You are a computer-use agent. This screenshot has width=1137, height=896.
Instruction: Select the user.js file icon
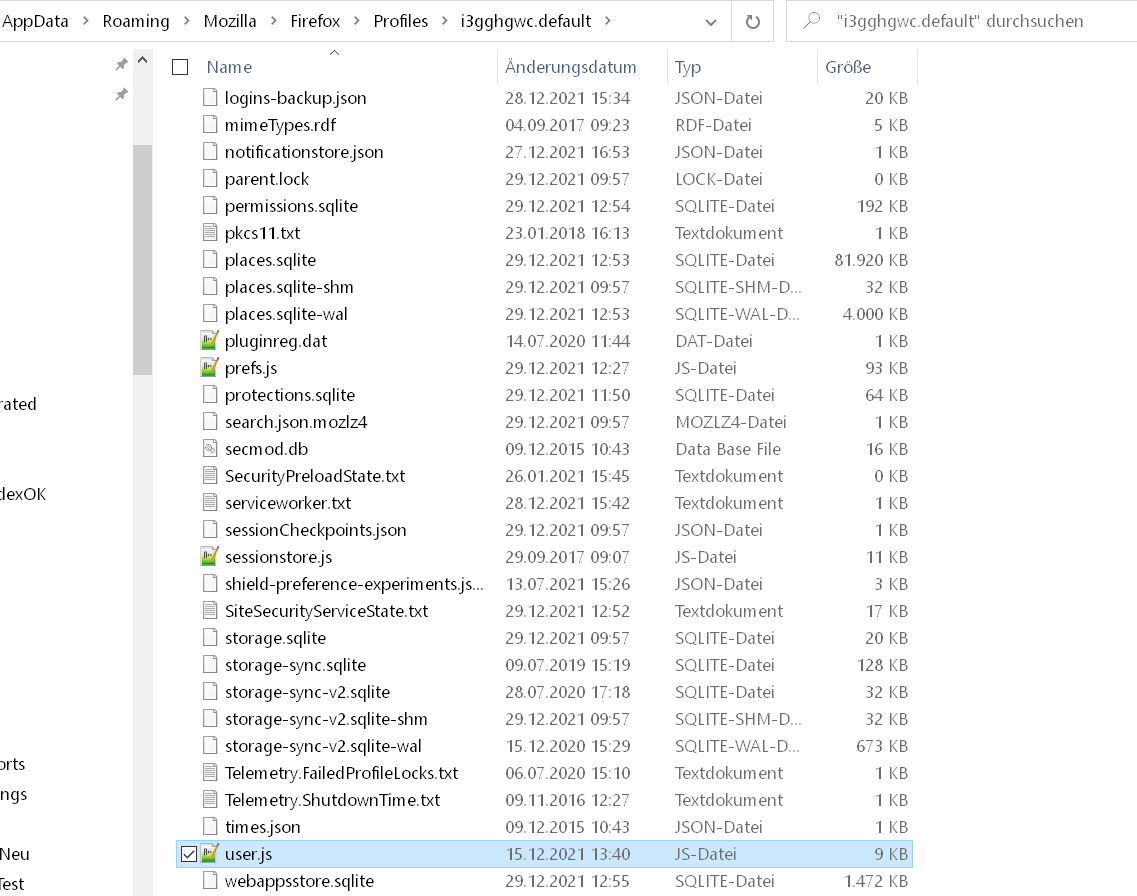pos(210,854)
